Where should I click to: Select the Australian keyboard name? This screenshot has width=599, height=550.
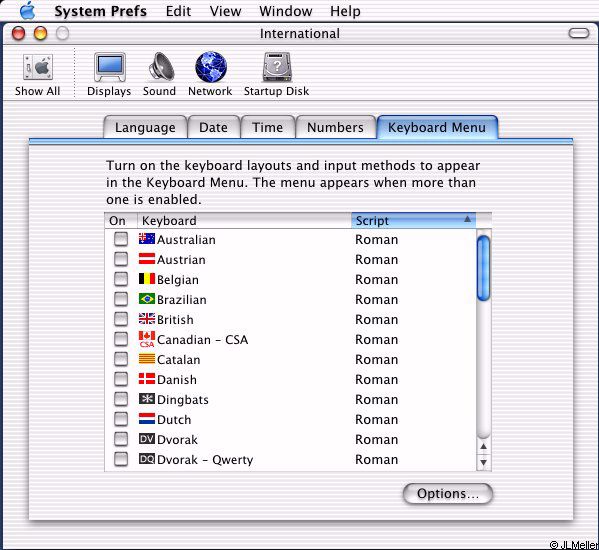click(186, 239)
